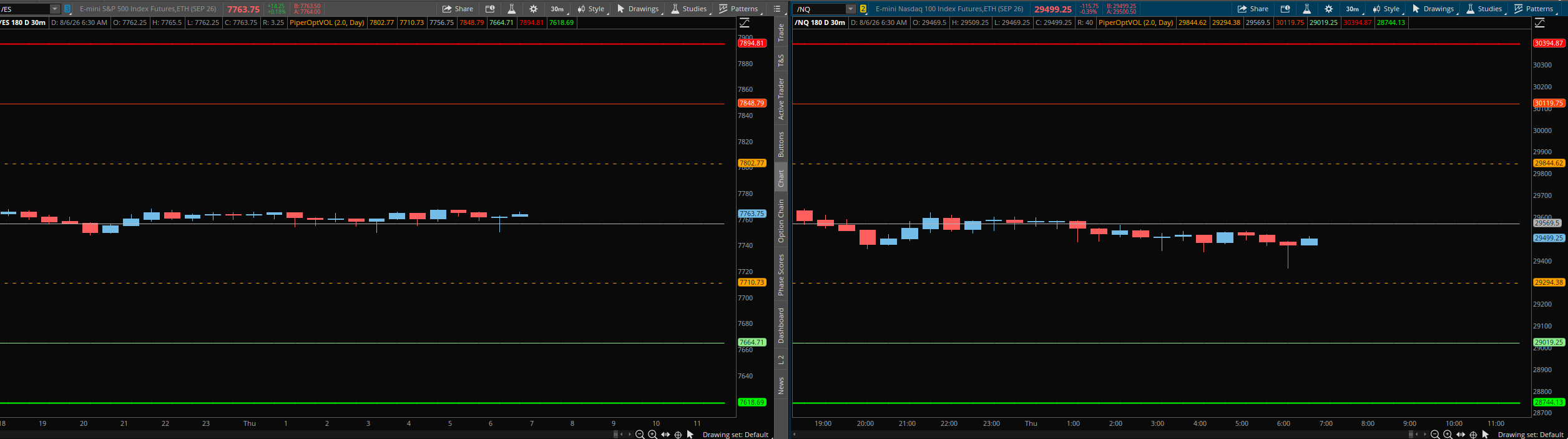Select the Chart sidebar tab
The width and height of the screenshot is (1568, 439).
coord(781,179)
